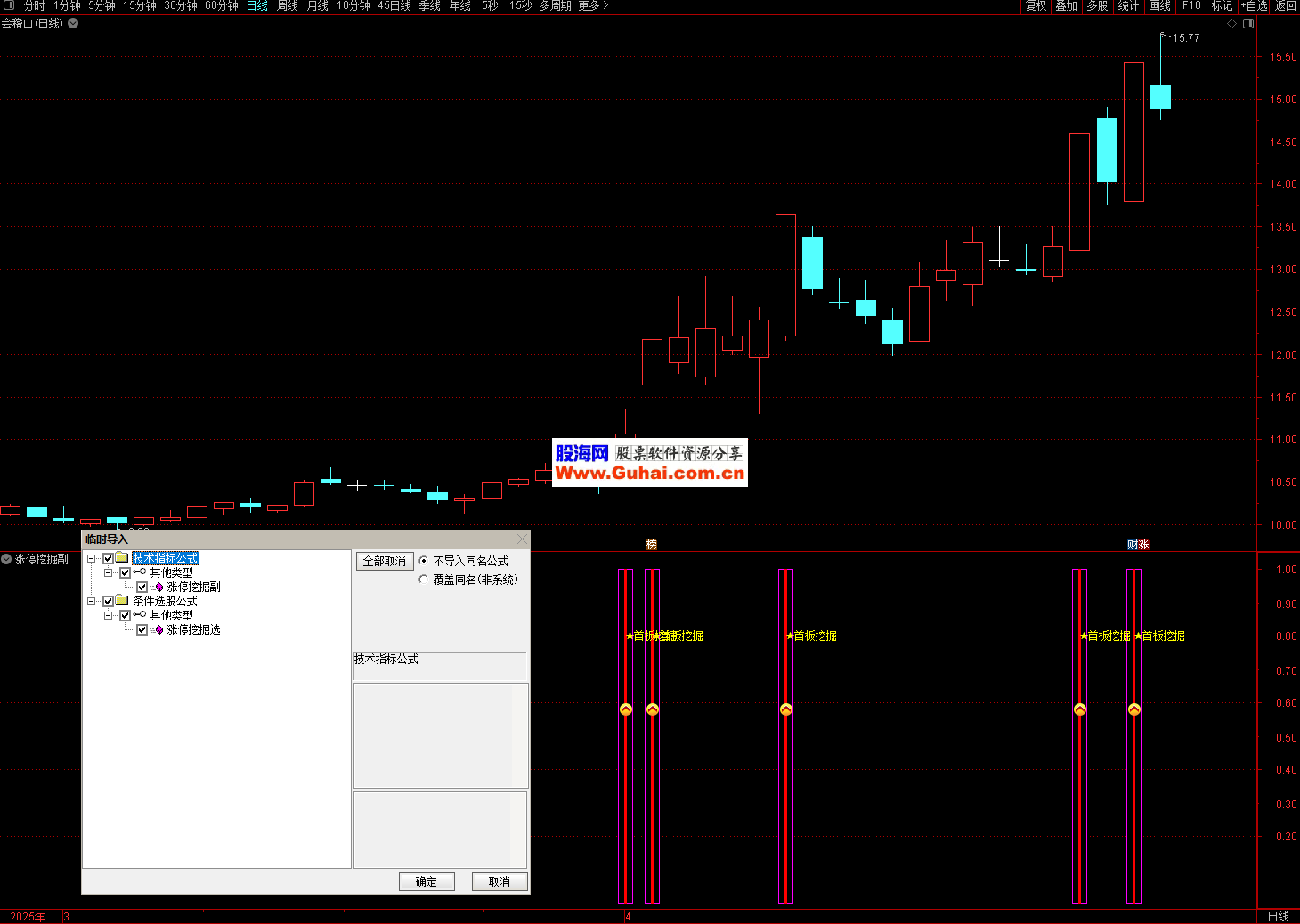Open F10 company info
The image size is (1300, 924).
(1191, 5)
